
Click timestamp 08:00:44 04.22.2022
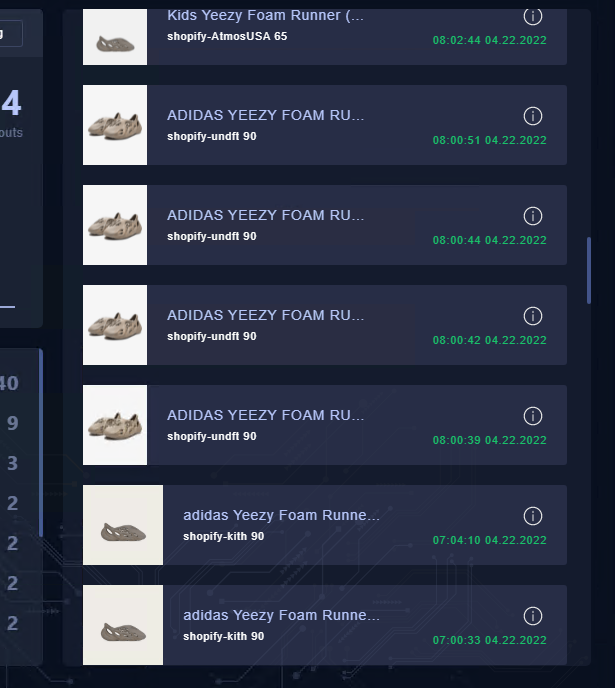click(x=490, y=240)
